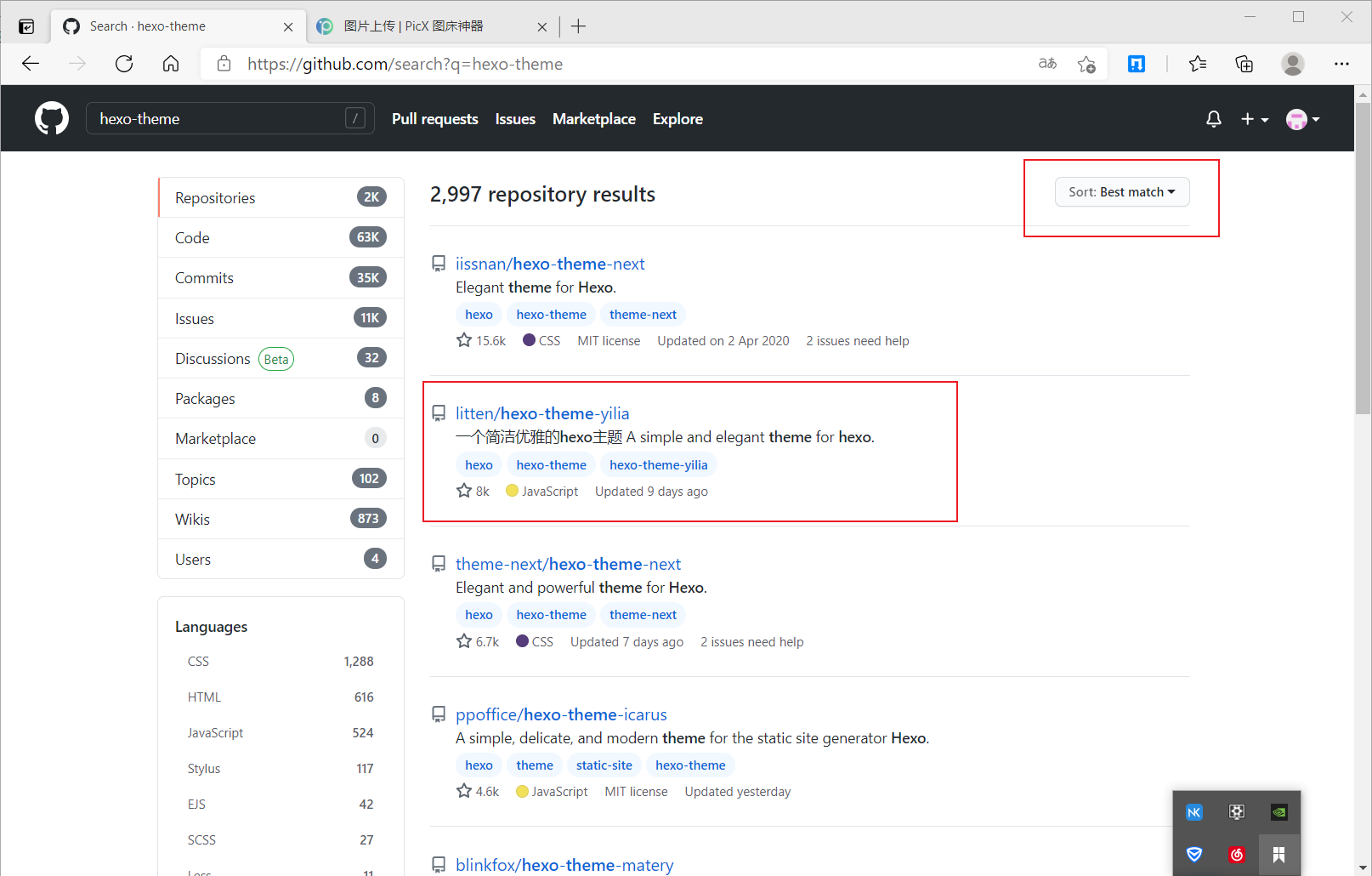
Task: Open the notifications bell
Action: pyautogui.click(x=1214, y=119)
